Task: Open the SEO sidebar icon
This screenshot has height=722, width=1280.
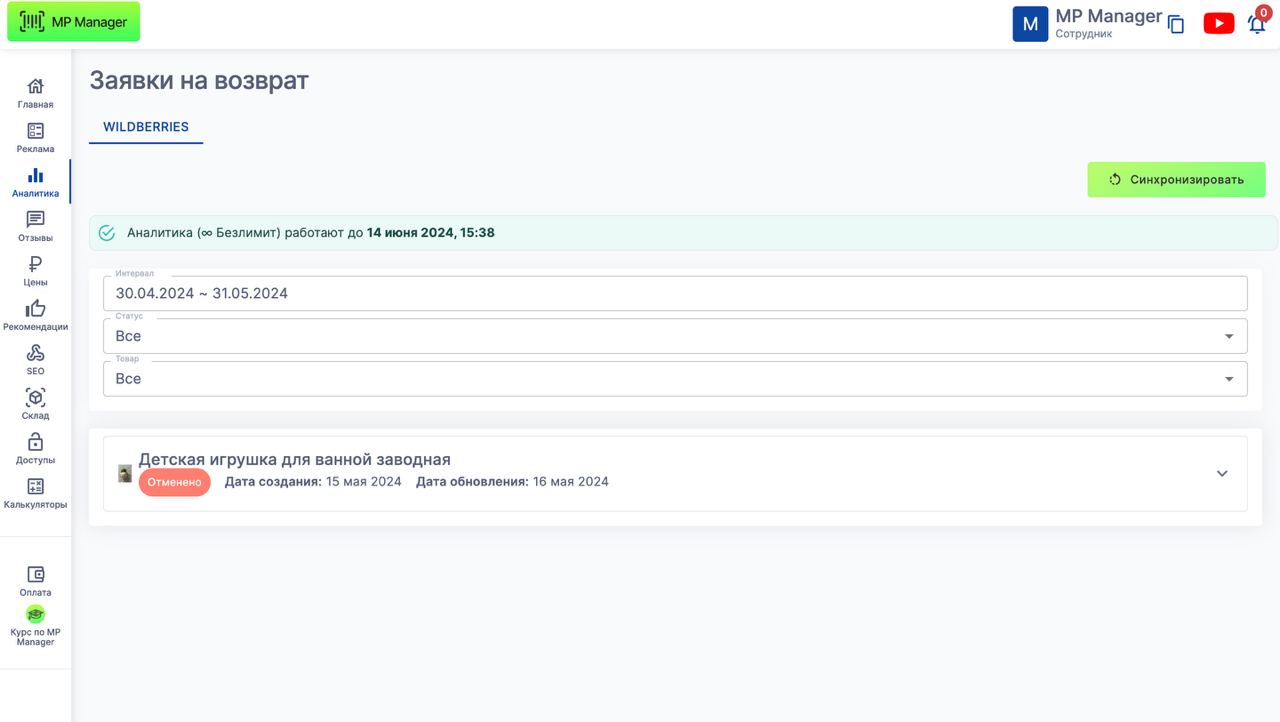Action: [x=35, y=353]
